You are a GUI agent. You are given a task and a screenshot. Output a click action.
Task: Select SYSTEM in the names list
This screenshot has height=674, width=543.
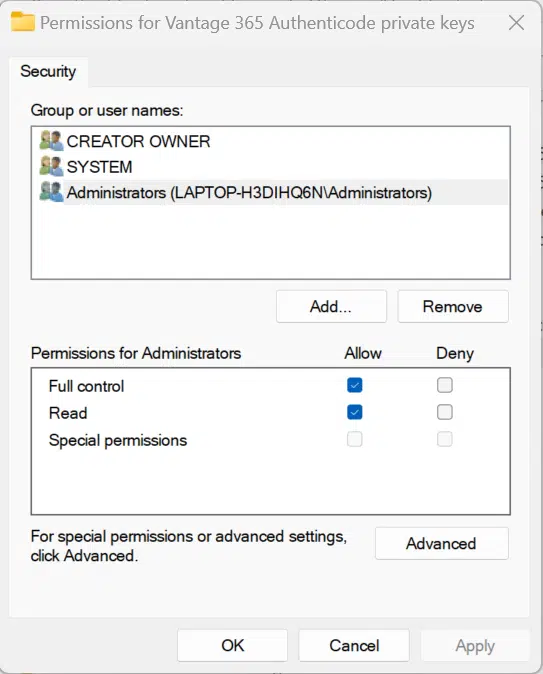click(x=99, y=167)
